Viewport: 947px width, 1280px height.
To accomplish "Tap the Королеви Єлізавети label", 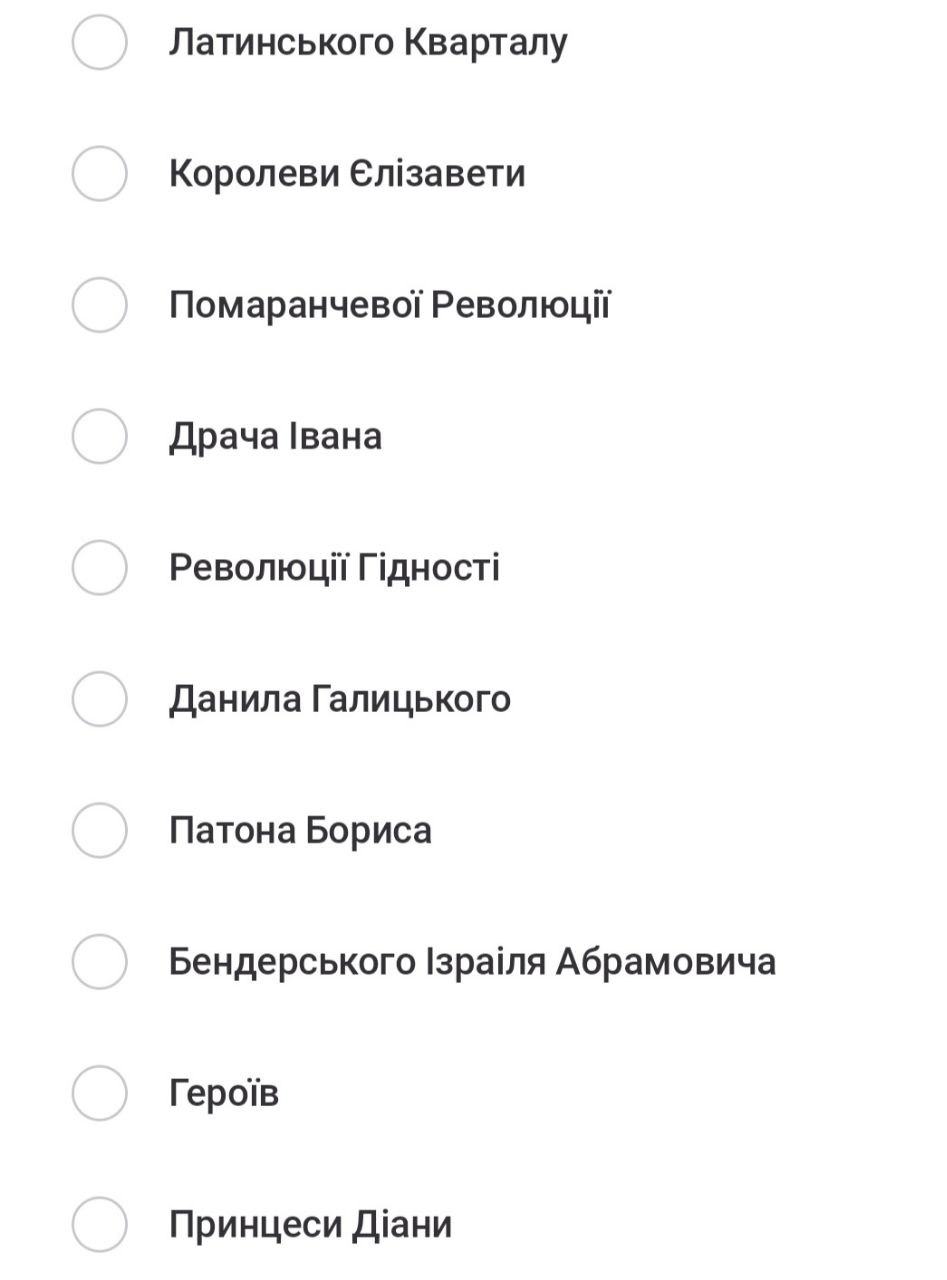I will [346, 173].
